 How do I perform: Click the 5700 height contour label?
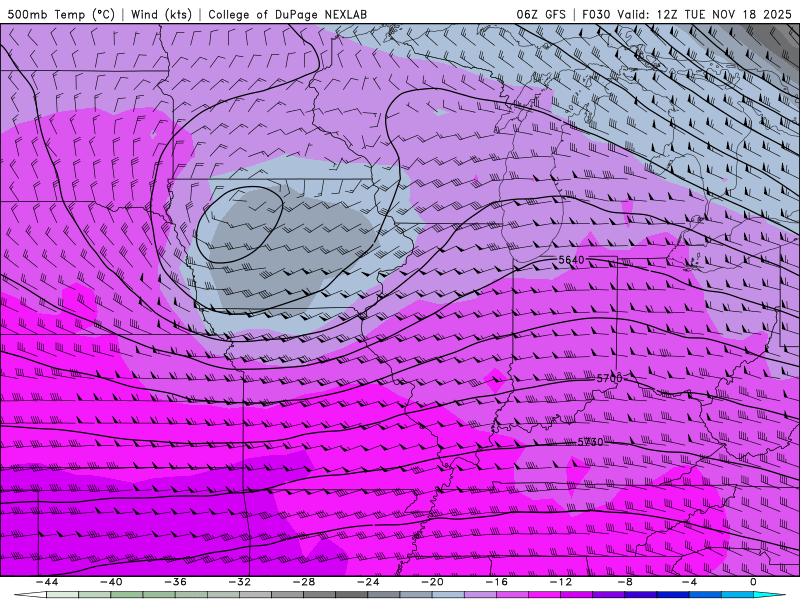[x=609, y=379]
